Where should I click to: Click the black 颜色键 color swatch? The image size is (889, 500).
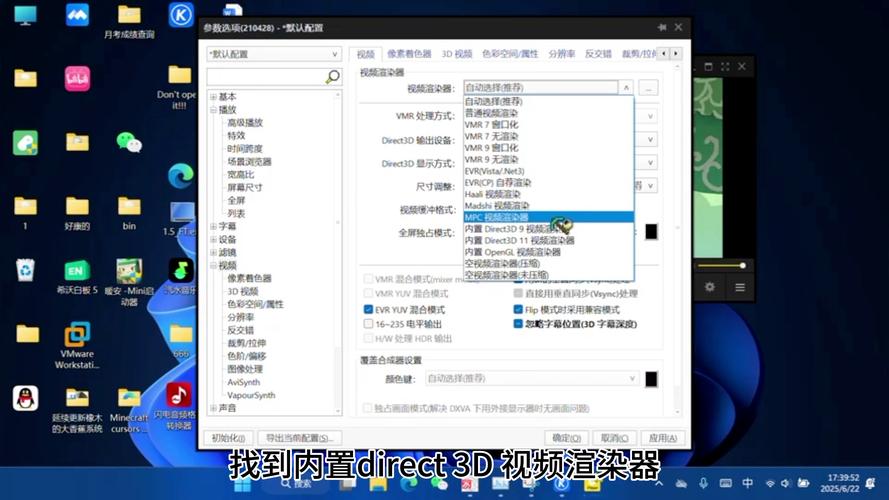pos(651,379)
